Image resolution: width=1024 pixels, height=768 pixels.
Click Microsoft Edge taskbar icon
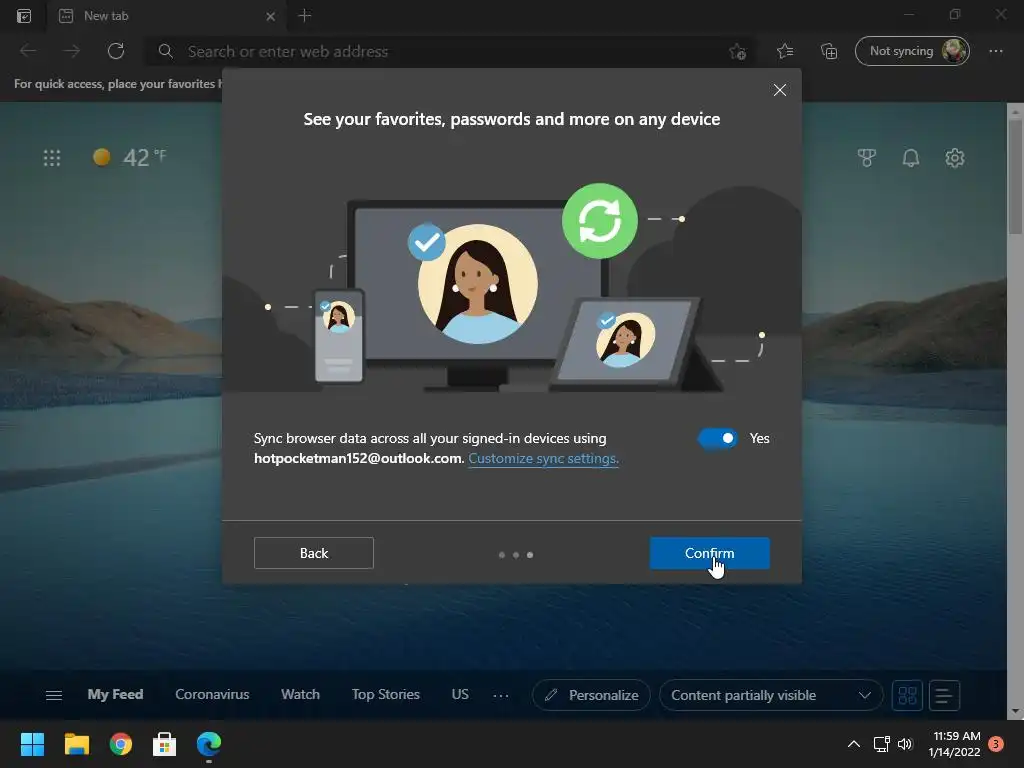click(209, 744)
